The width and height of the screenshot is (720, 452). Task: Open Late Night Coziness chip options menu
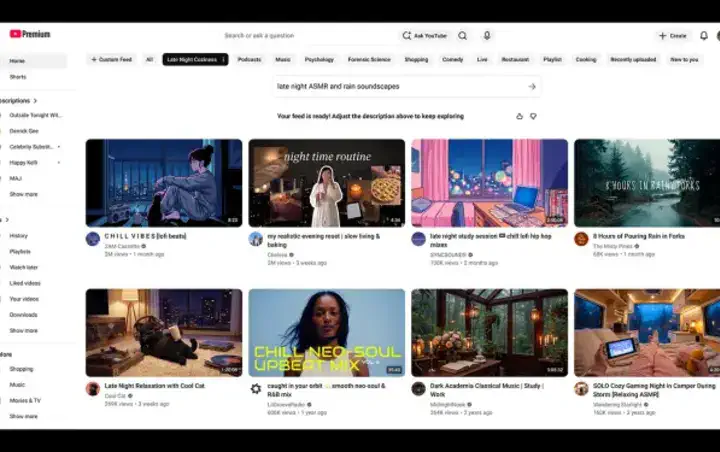click(223, 59)
